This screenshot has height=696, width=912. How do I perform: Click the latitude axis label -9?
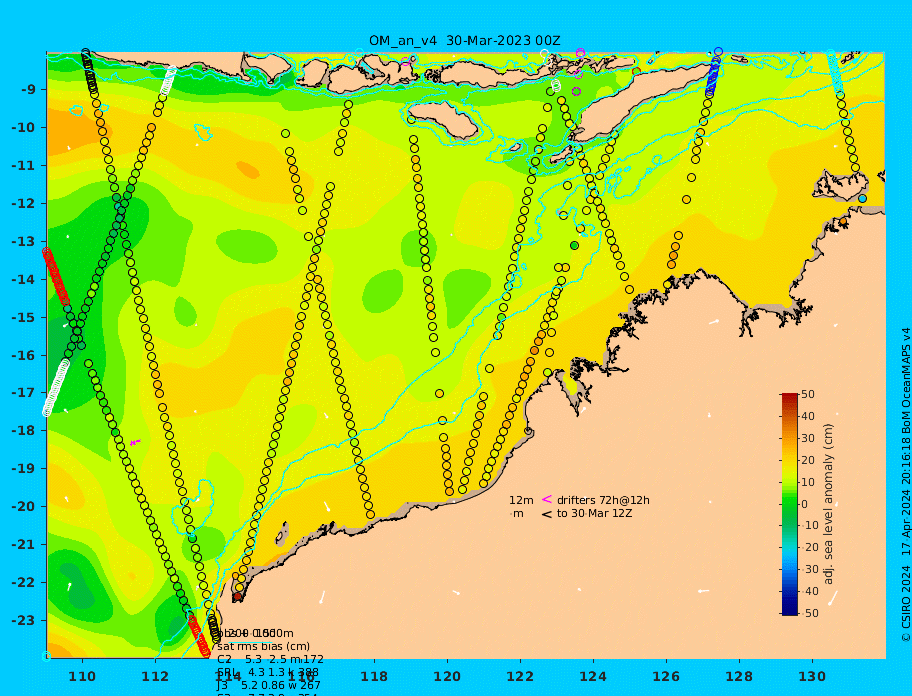pyautogui.click(x=28, y=90)
